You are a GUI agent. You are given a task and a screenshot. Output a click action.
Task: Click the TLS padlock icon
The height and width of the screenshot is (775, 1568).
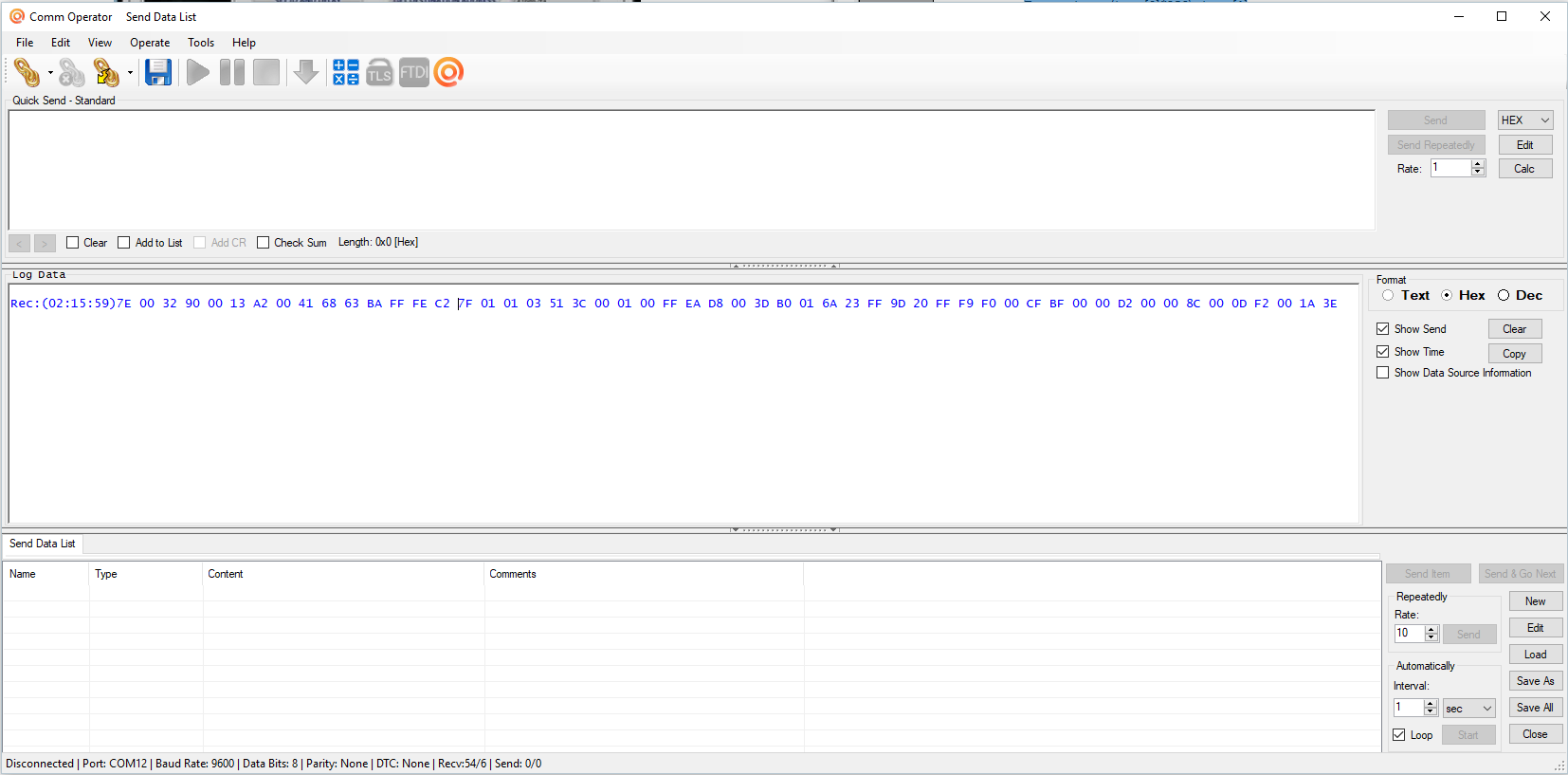pos(379,72)
